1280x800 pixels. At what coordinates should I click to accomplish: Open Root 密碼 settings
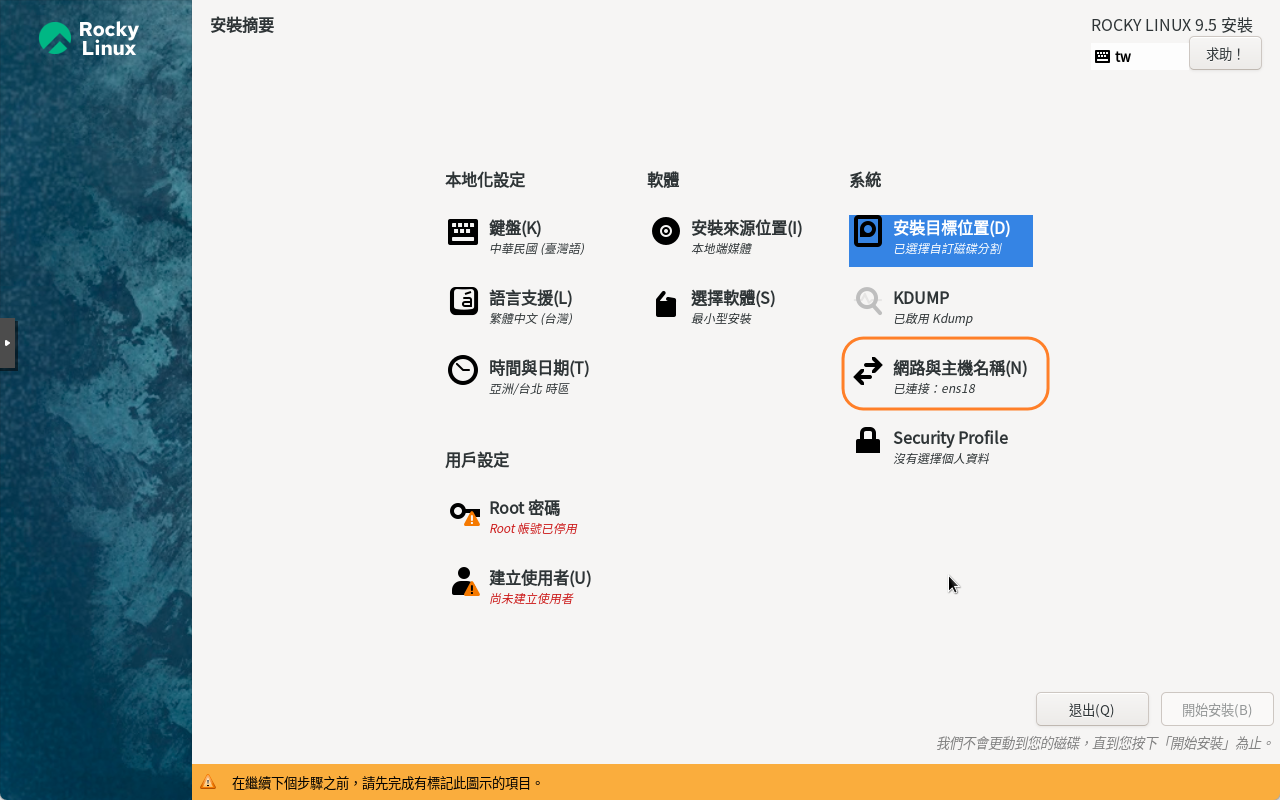point(524,508)
